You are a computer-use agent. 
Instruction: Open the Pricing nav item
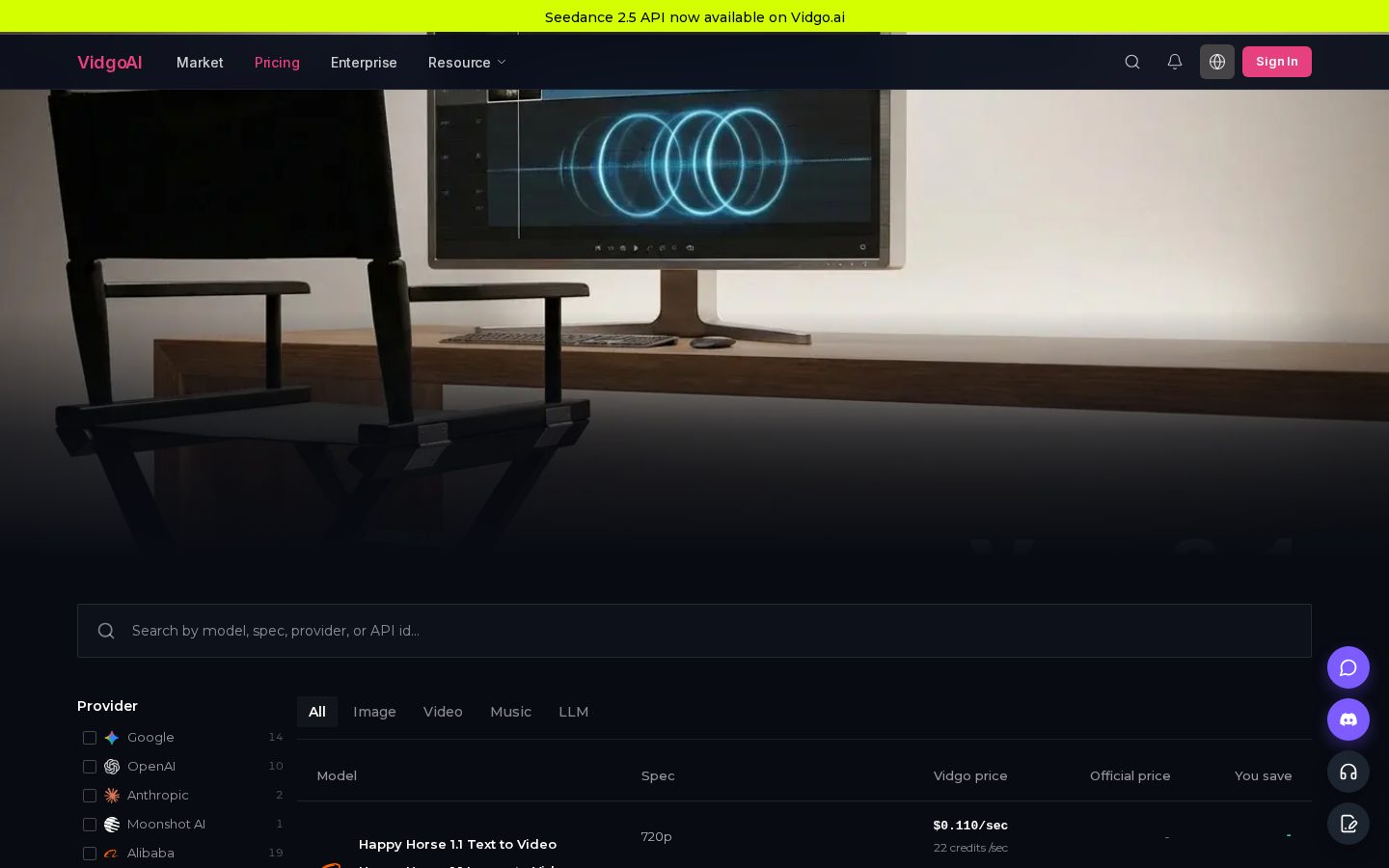tap(277, 63)
